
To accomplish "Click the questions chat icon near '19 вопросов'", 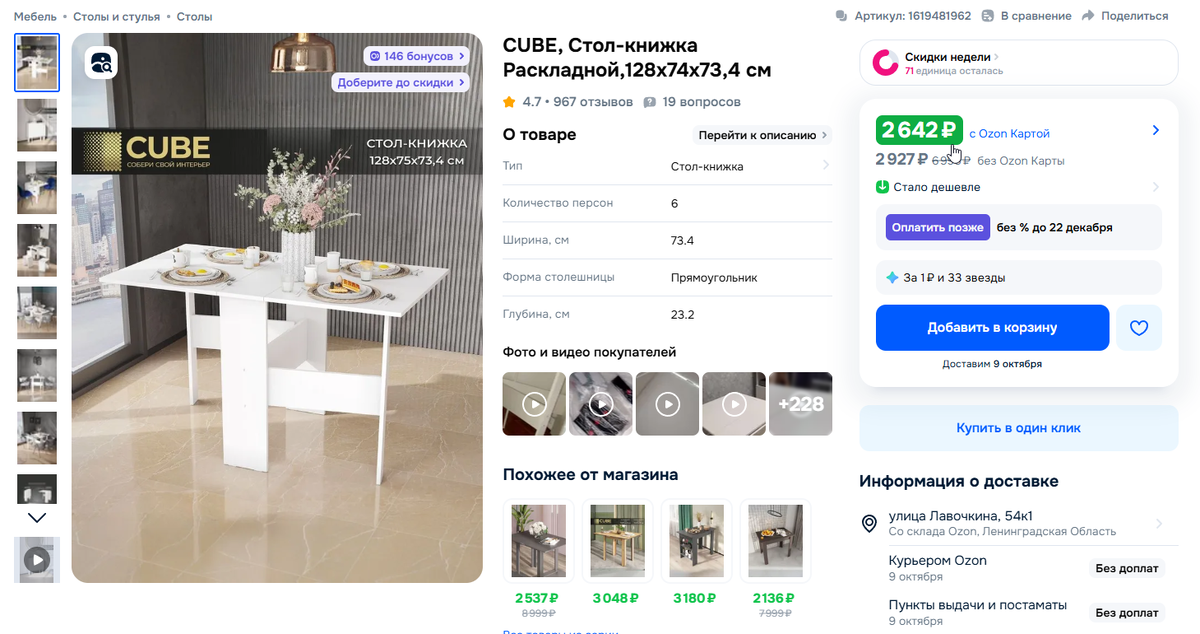I will tap(650, 102).
